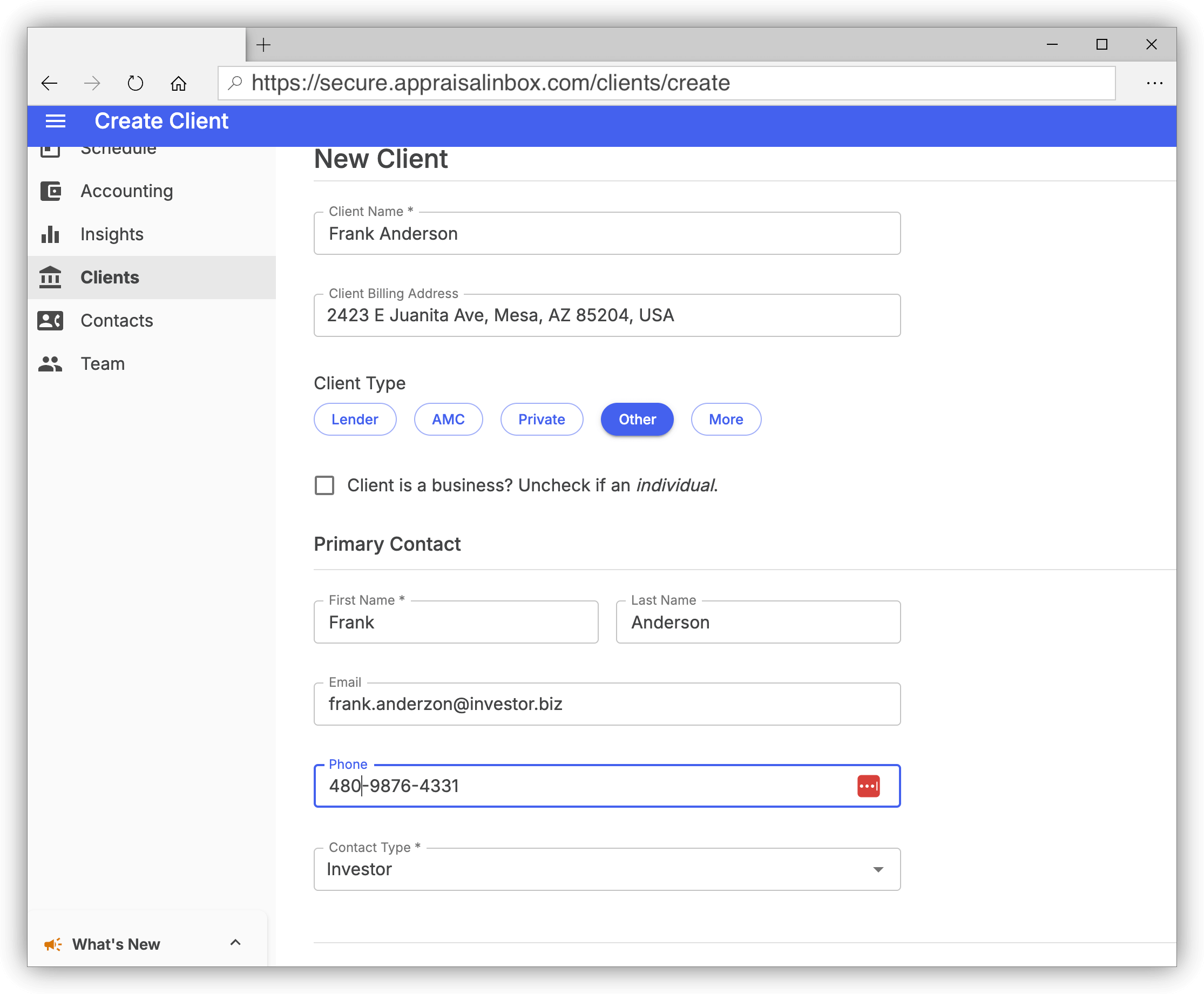Reload the page with the refresh icon
Image resolution: width=1204 pixels, height=994 pixels.
[x=135, y=83]
